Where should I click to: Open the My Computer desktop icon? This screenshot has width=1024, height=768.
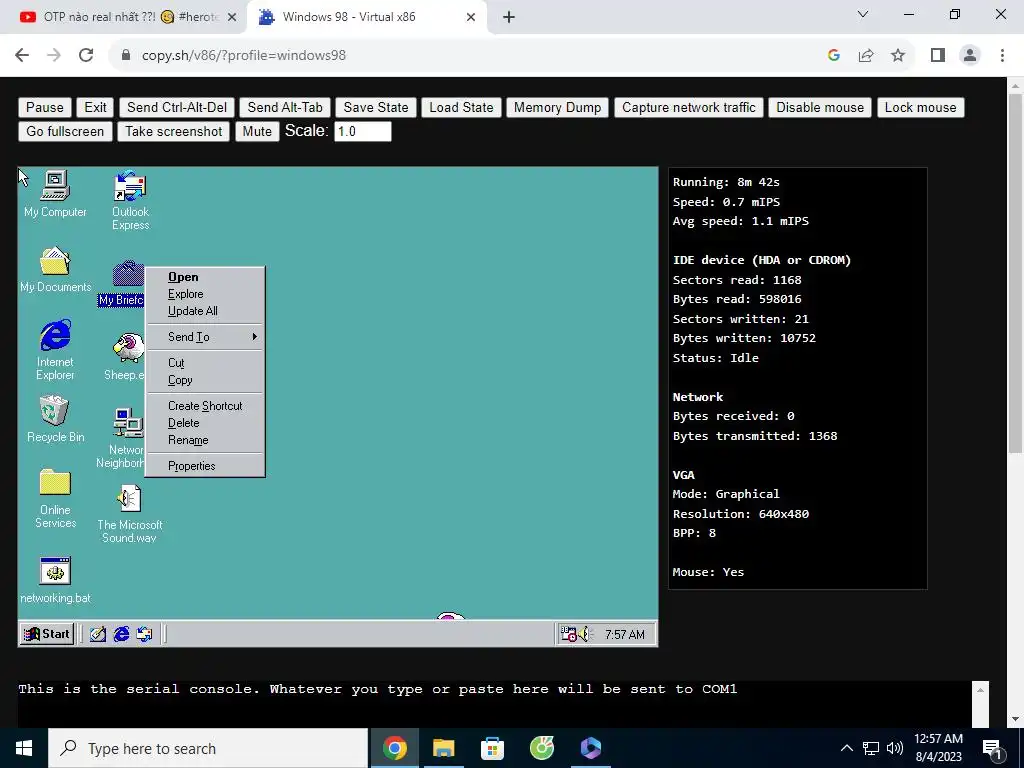point(55,193)
